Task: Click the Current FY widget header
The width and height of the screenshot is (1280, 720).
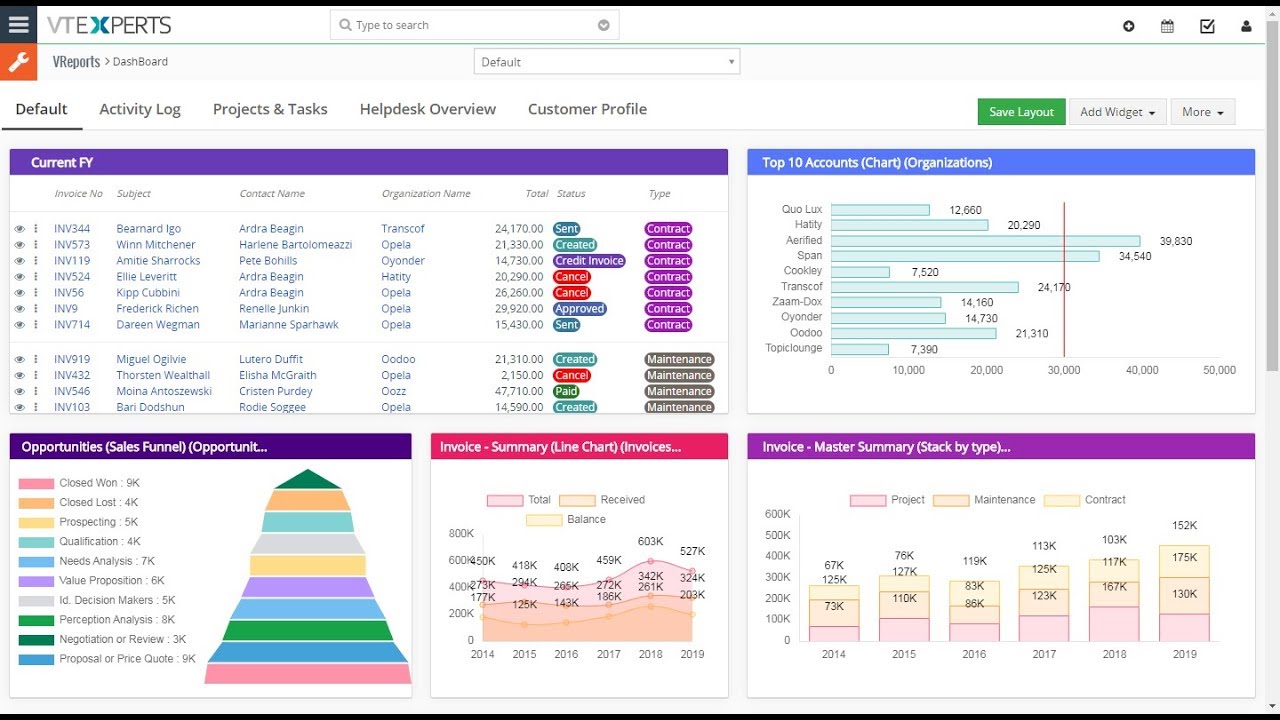Action: [369, 162]
